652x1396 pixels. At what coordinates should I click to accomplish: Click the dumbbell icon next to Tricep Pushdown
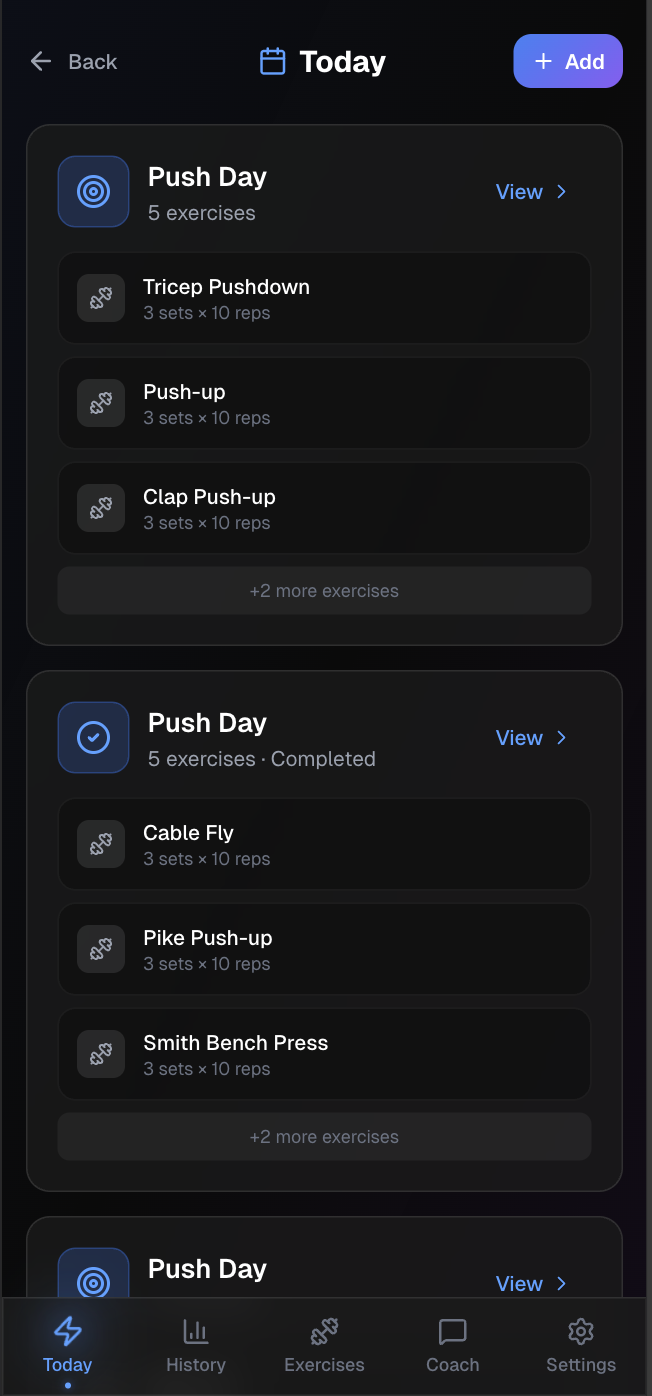click(101, 298)
